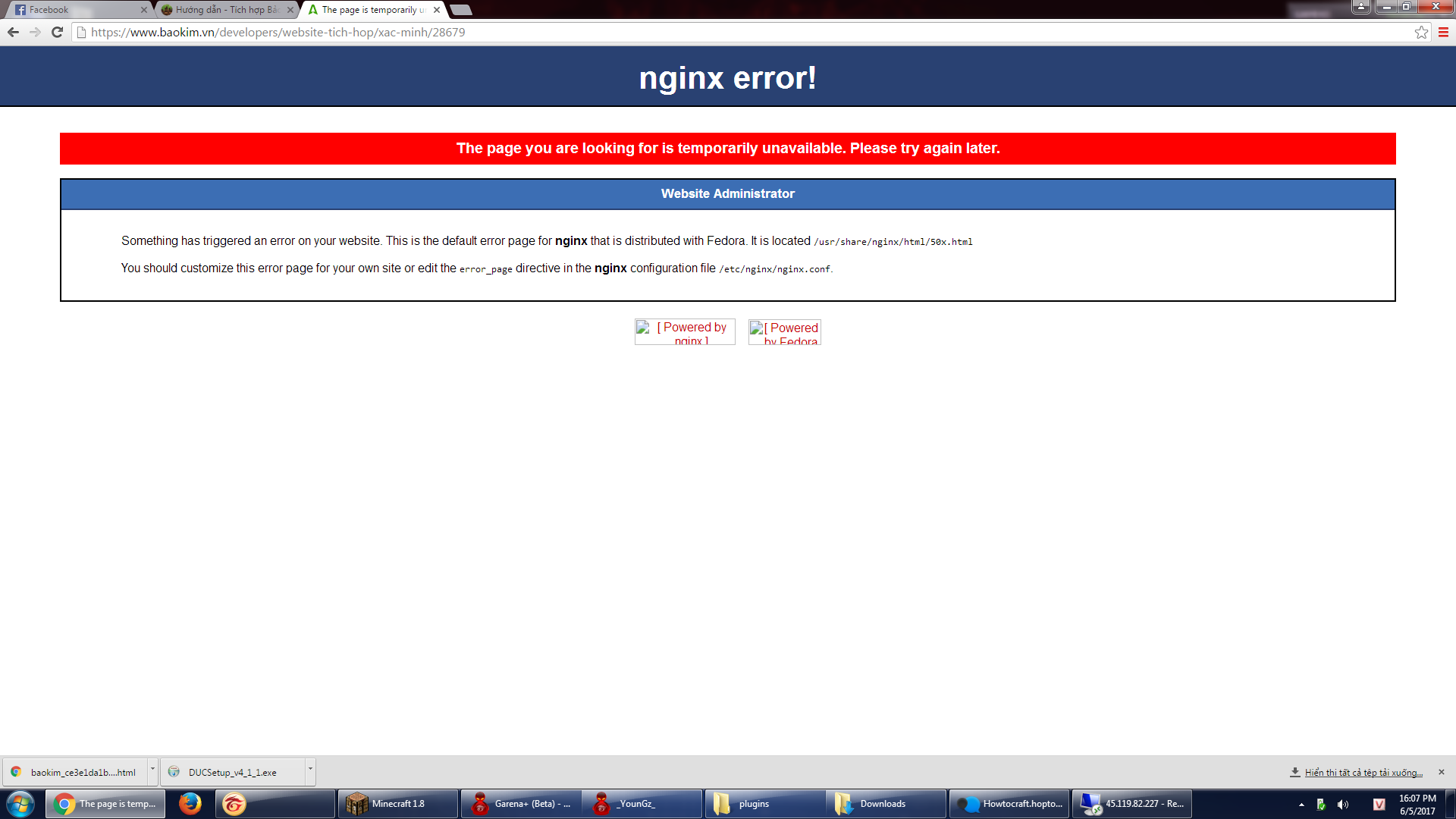The height and width of the screenshot is (819, 1456).
Task: Show hidden system tray icons
Action: tap(1301, 804)
